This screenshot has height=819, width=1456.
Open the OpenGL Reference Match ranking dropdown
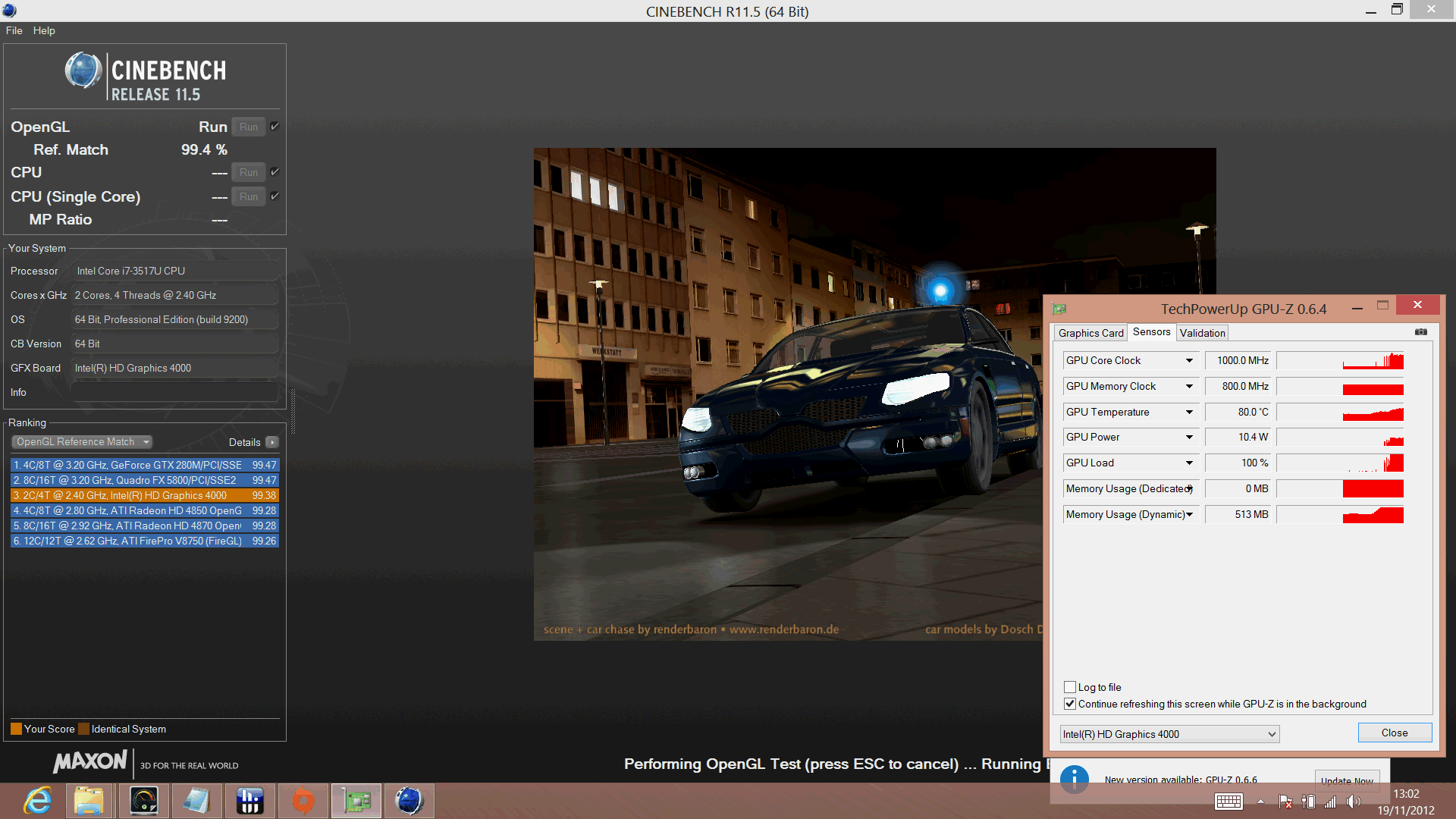[x=82, y=442]
